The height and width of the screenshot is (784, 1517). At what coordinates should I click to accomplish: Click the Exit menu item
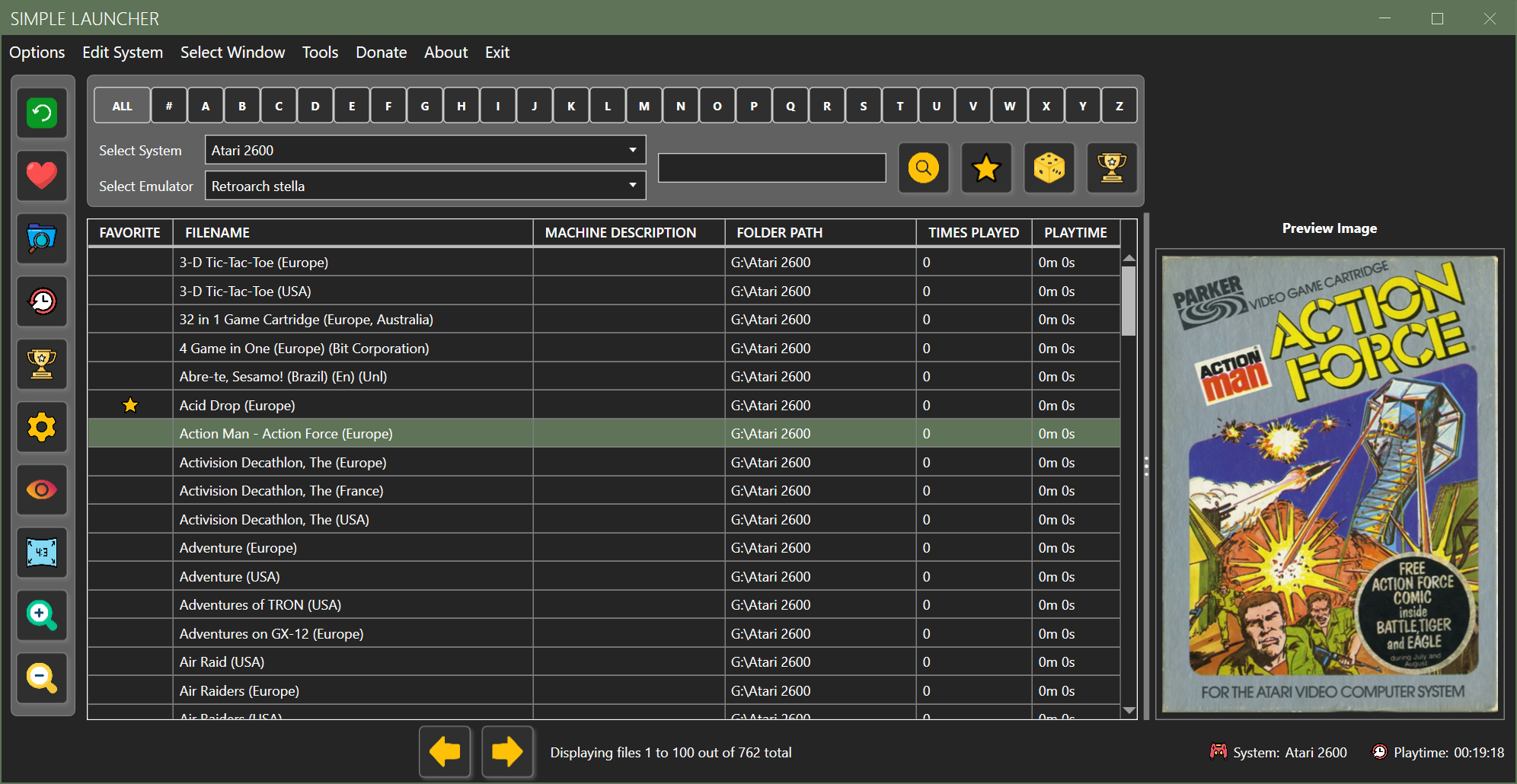pos(497,53)
